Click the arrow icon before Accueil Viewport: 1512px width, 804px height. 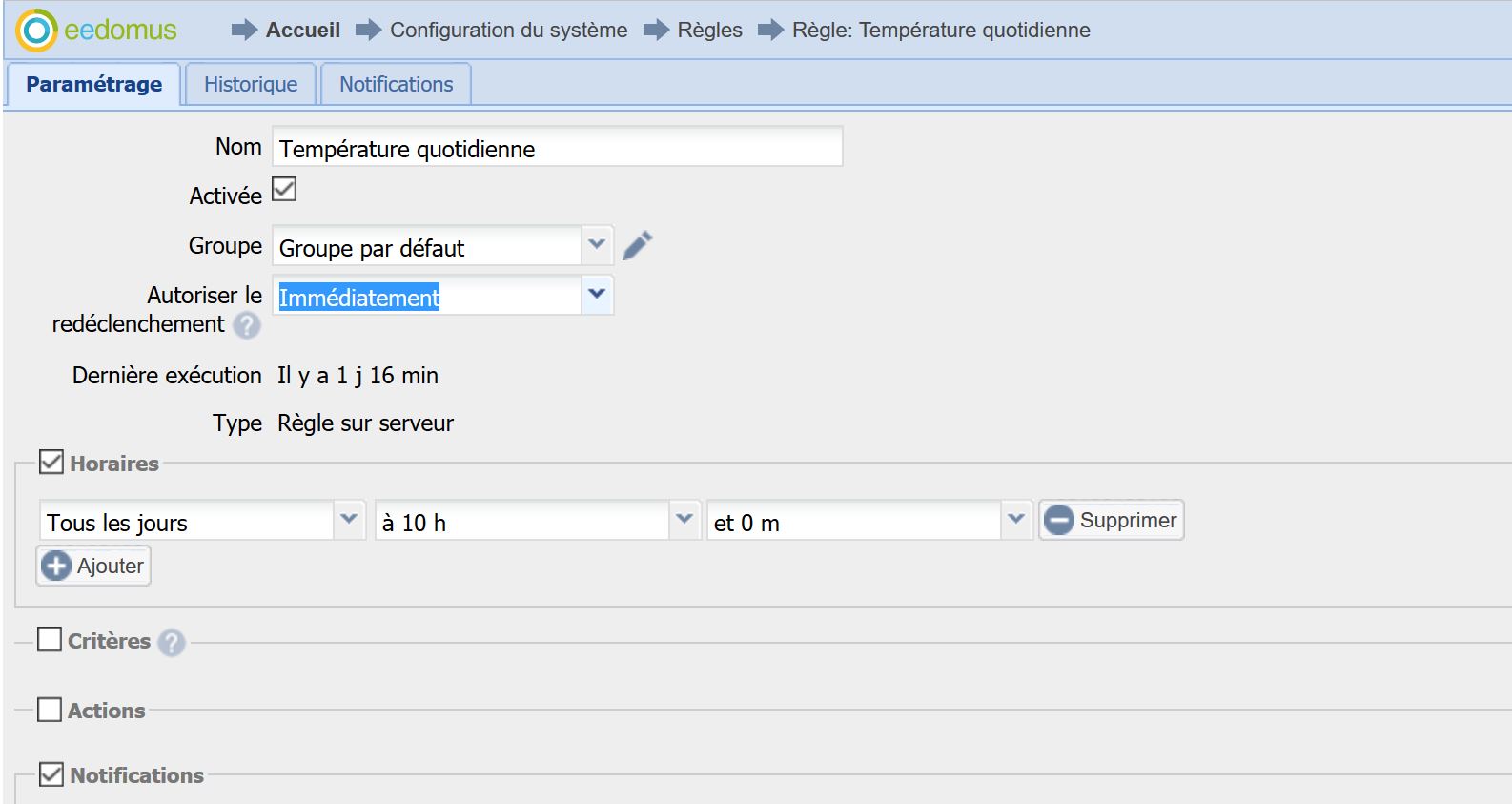[x=244, y=31]
